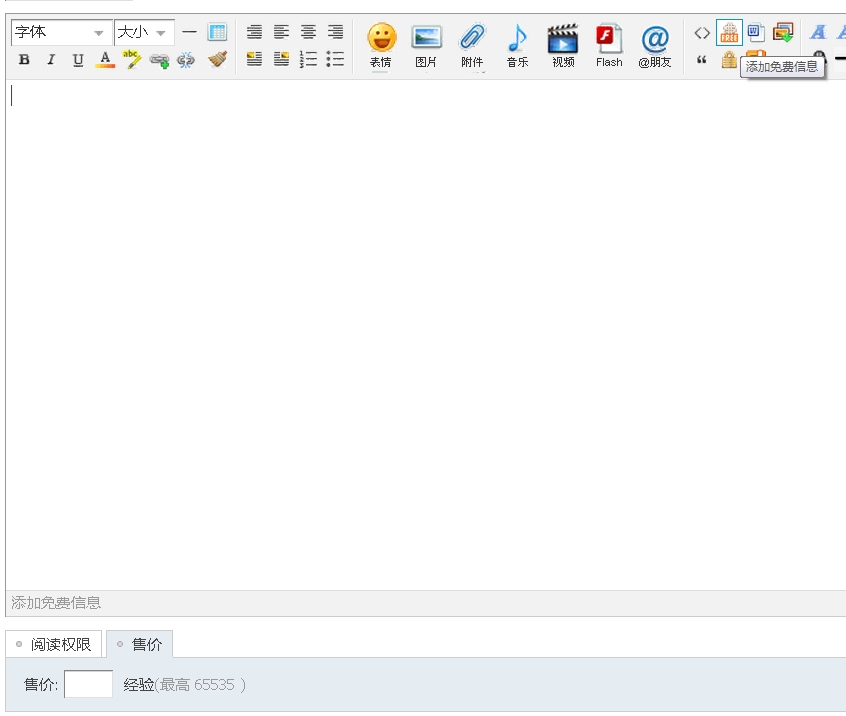Image resolution: width=846 pixels, height=716 pixels.
Task: Open the 字体 font dropdown
Action: (x=61, y=32)
